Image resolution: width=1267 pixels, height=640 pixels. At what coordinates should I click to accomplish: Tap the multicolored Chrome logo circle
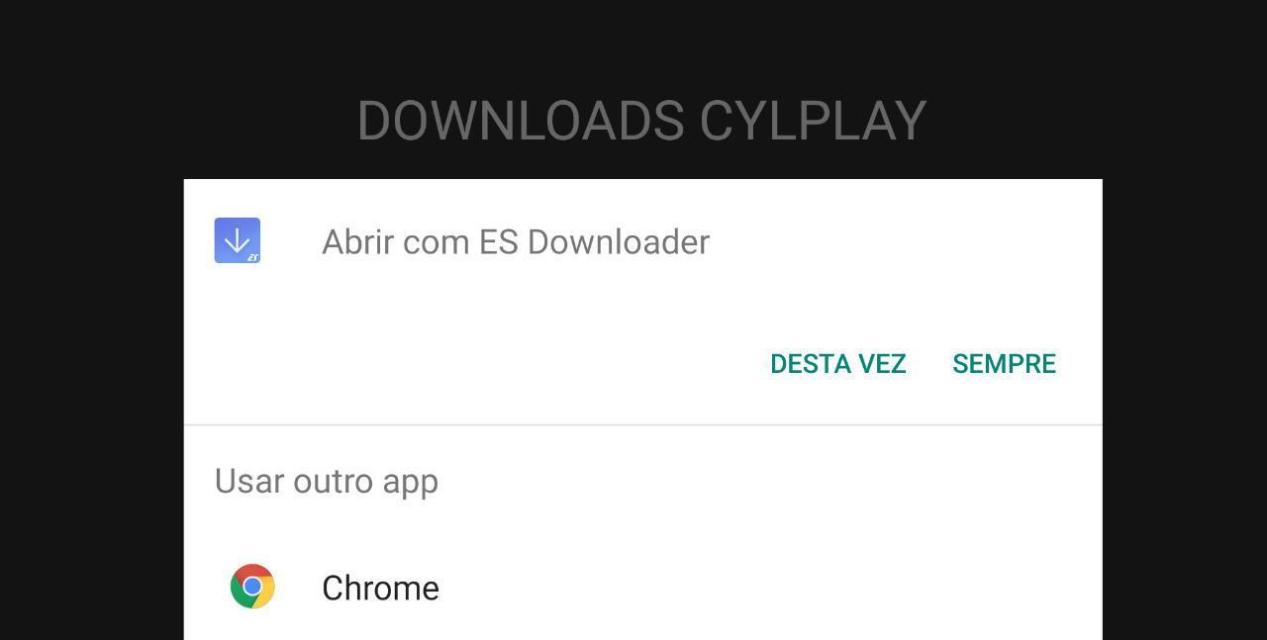(252, 587)
